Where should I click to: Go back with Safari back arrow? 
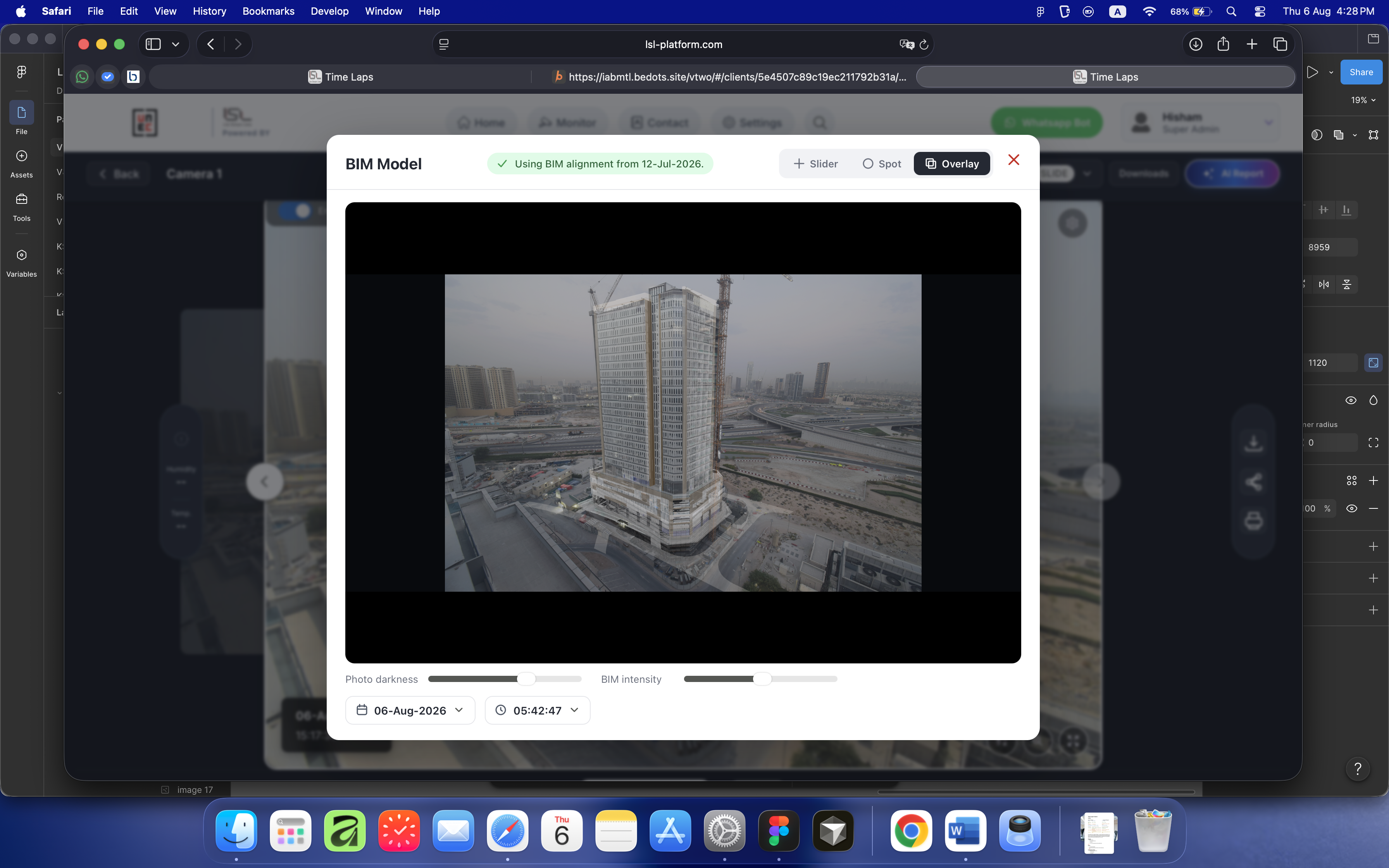[211, 44]
